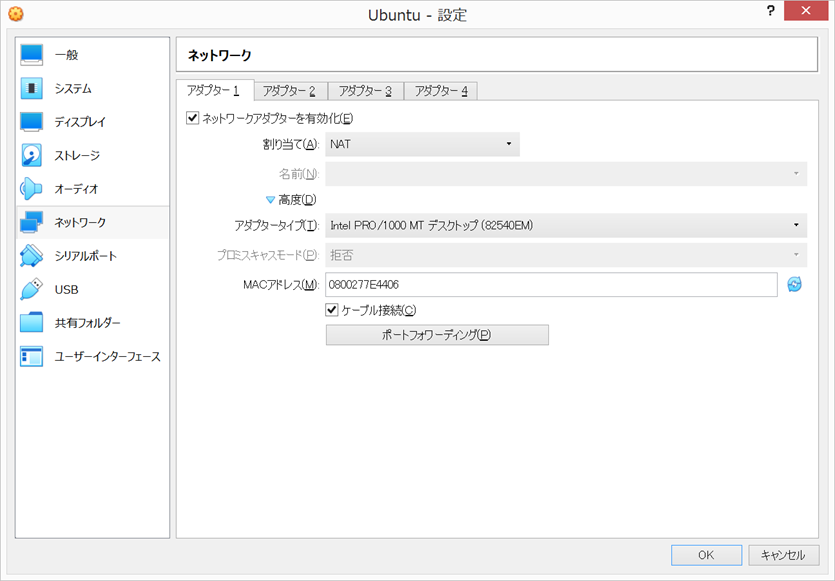The image size is (835, 581).
Task: Regenerate MAC address with refresh icon
Action: pos(794,284)
